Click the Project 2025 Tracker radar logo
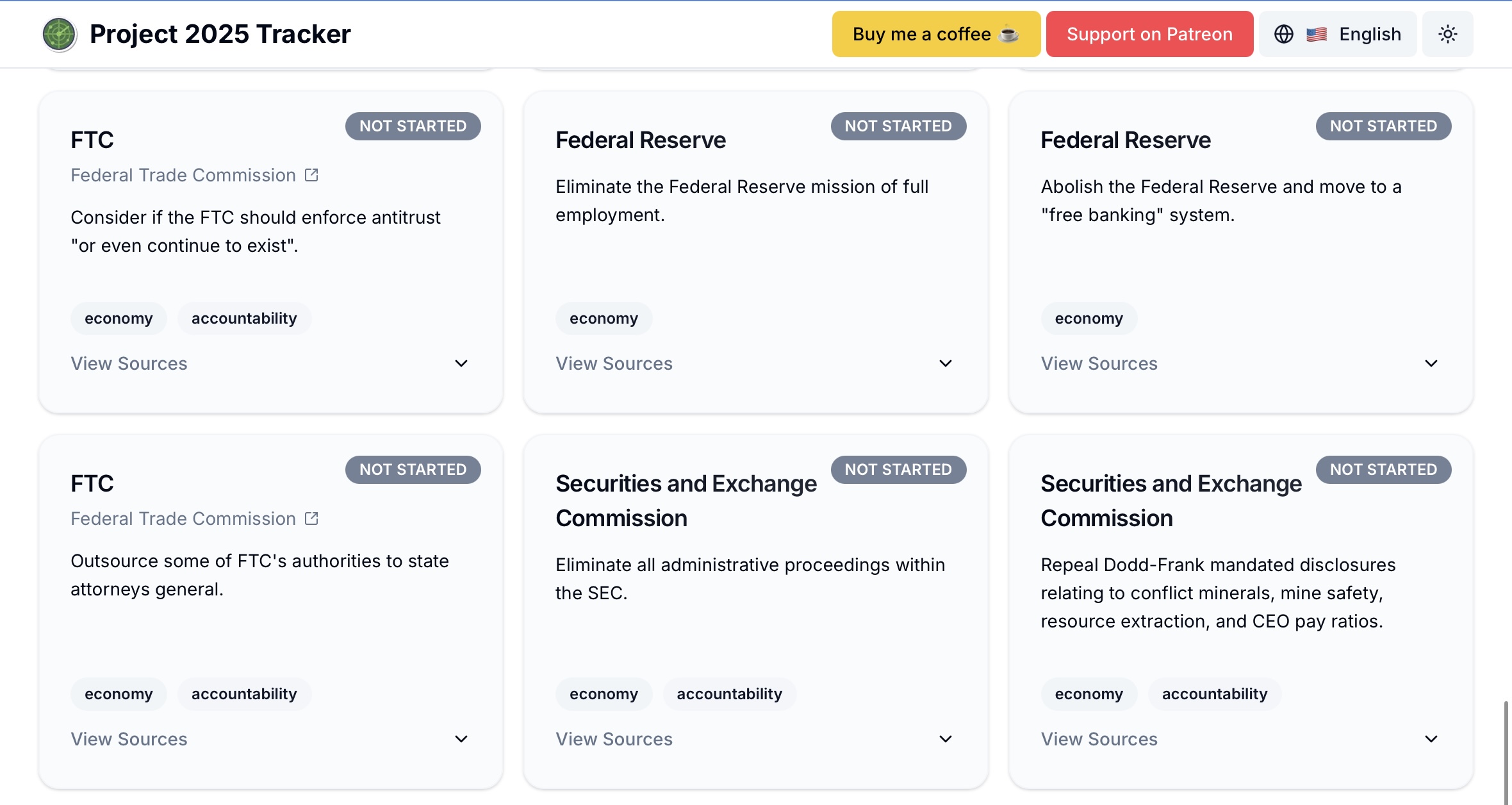1512x805 pixels. click(59, 34)
